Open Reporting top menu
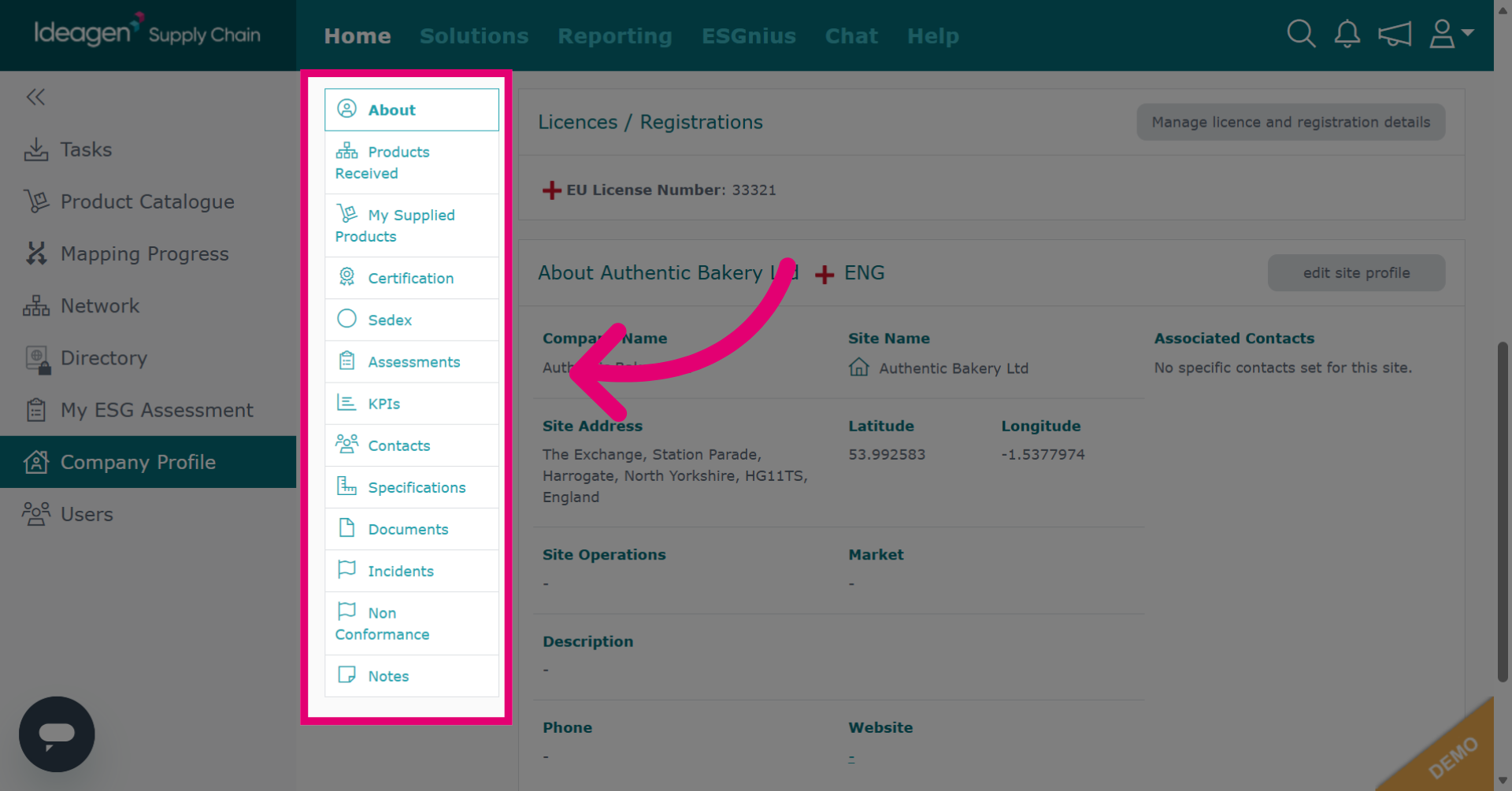This screenshot has height=791, width=1512. coord(615,36)
